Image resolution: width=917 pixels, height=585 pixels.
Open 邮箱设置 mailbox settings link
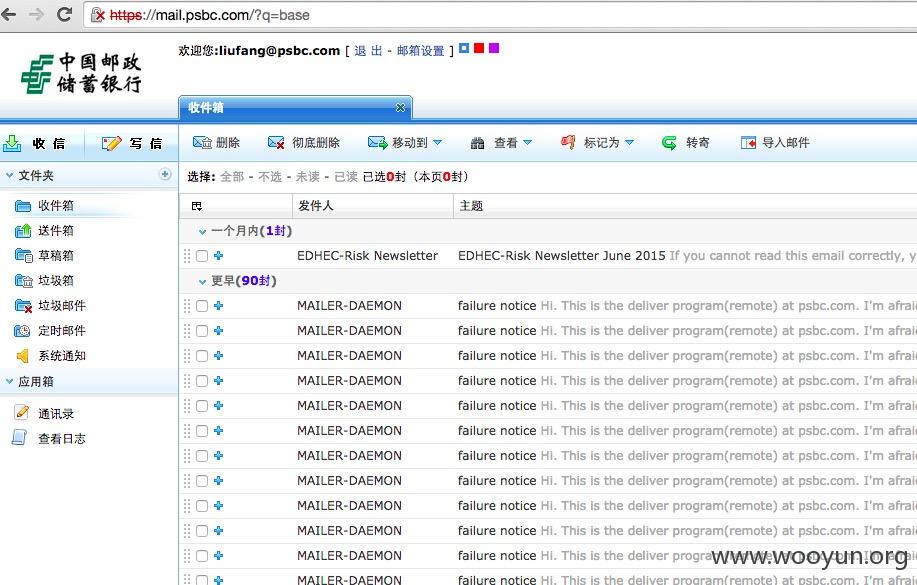420,51
